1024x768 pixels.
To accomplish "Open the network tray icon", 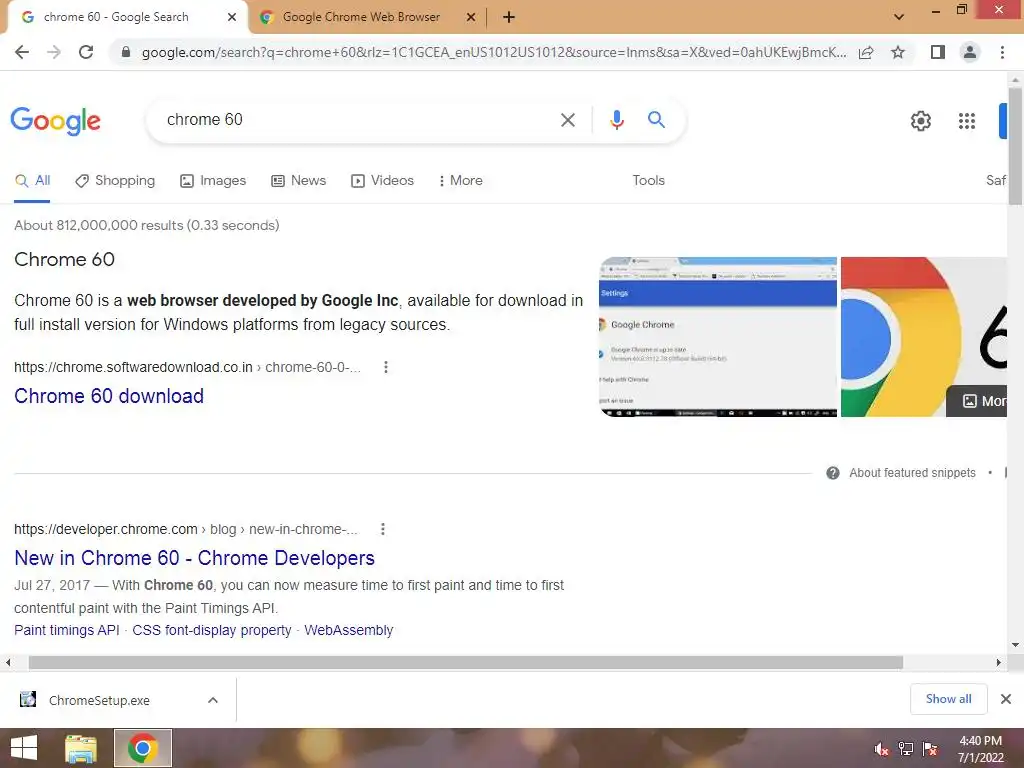I will (906, 748).
